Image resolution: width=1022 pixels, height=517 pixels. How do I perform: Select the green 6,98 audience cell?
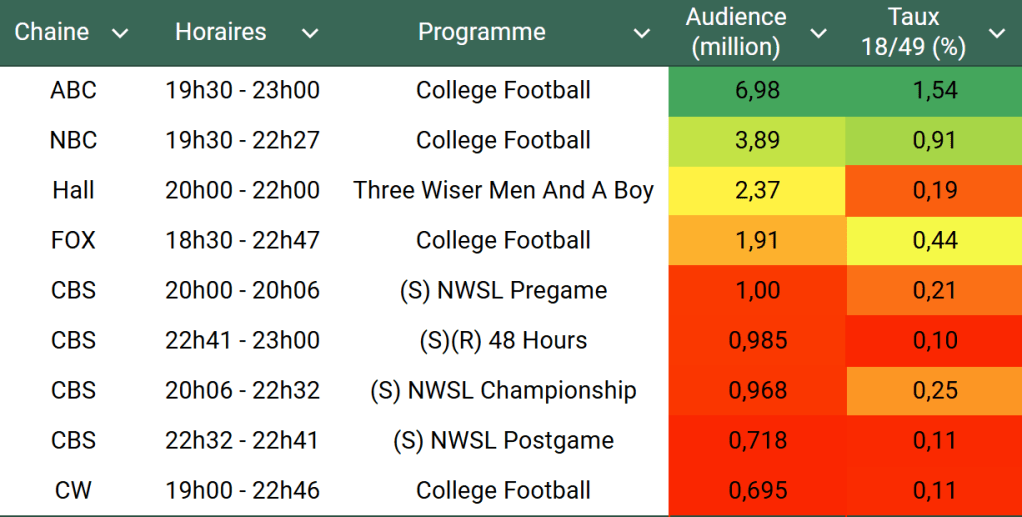click(757, 90)
